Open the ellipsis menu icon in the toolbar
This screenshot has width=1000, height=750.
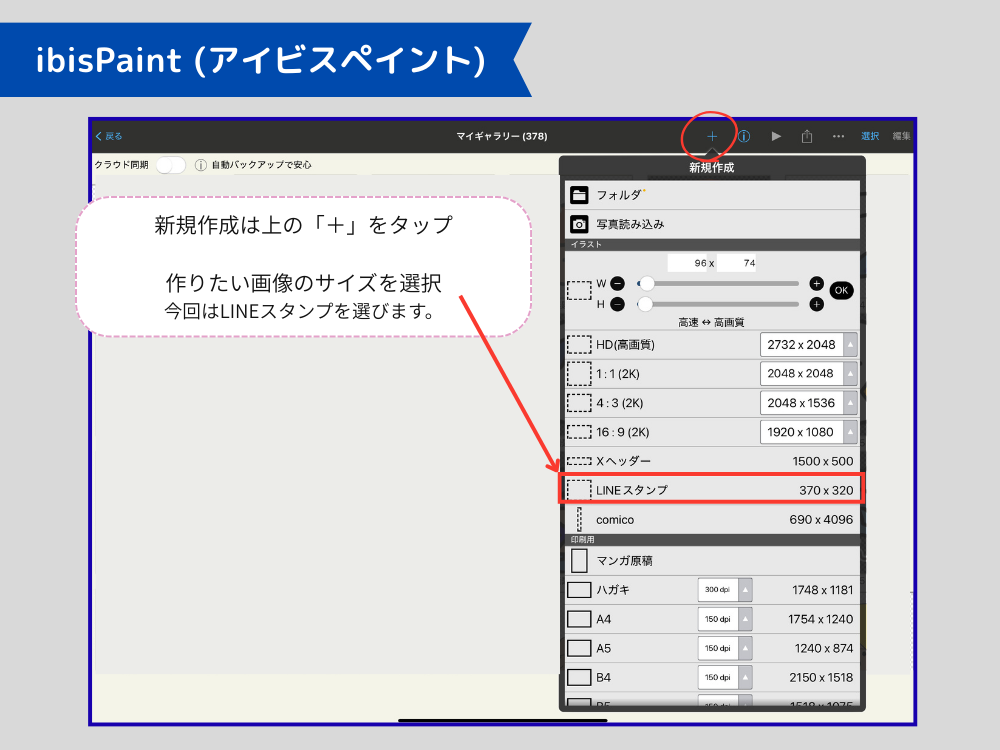pyautogui.click(x=838, y=135)
